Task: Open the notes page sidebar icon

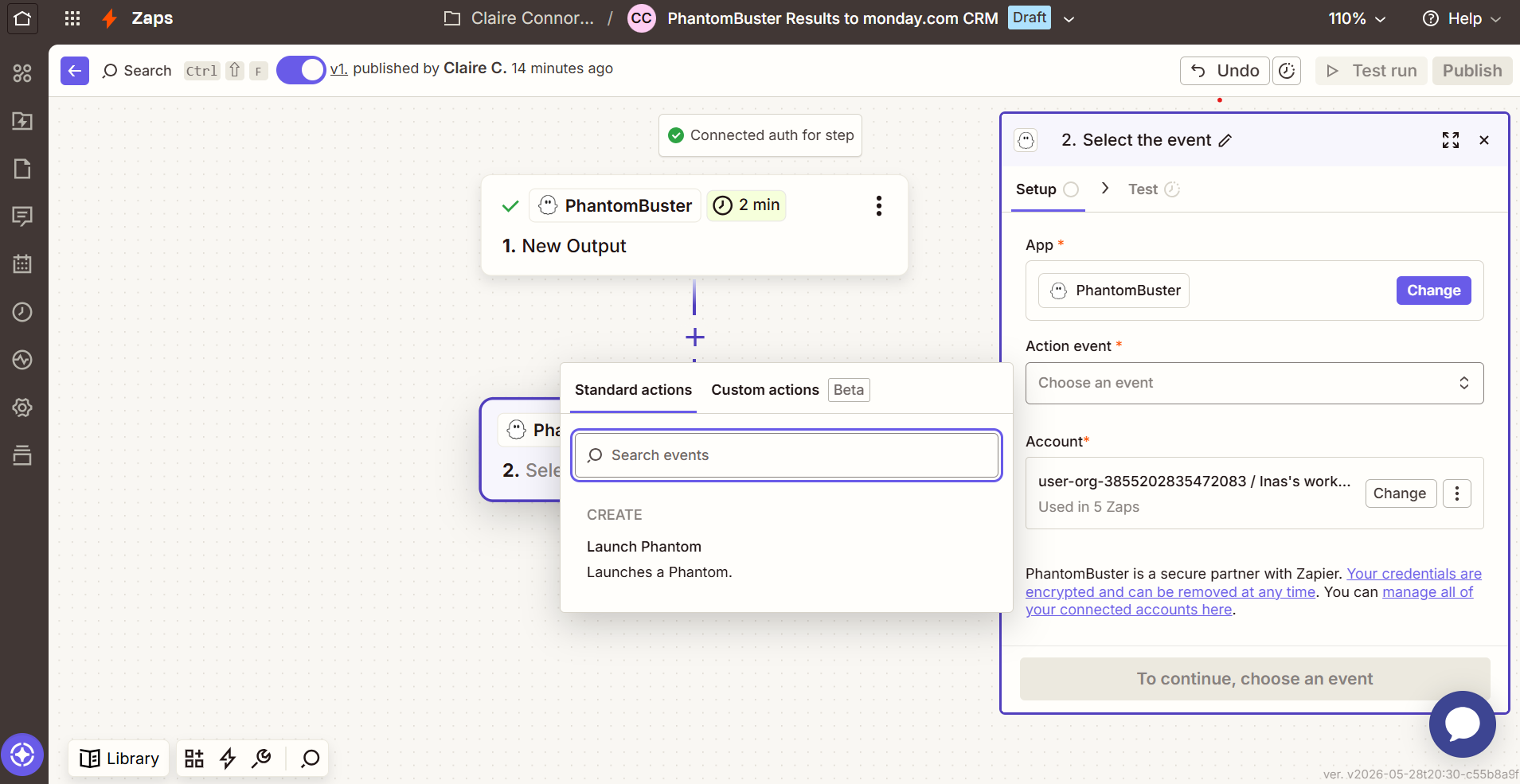Action: 22,169
